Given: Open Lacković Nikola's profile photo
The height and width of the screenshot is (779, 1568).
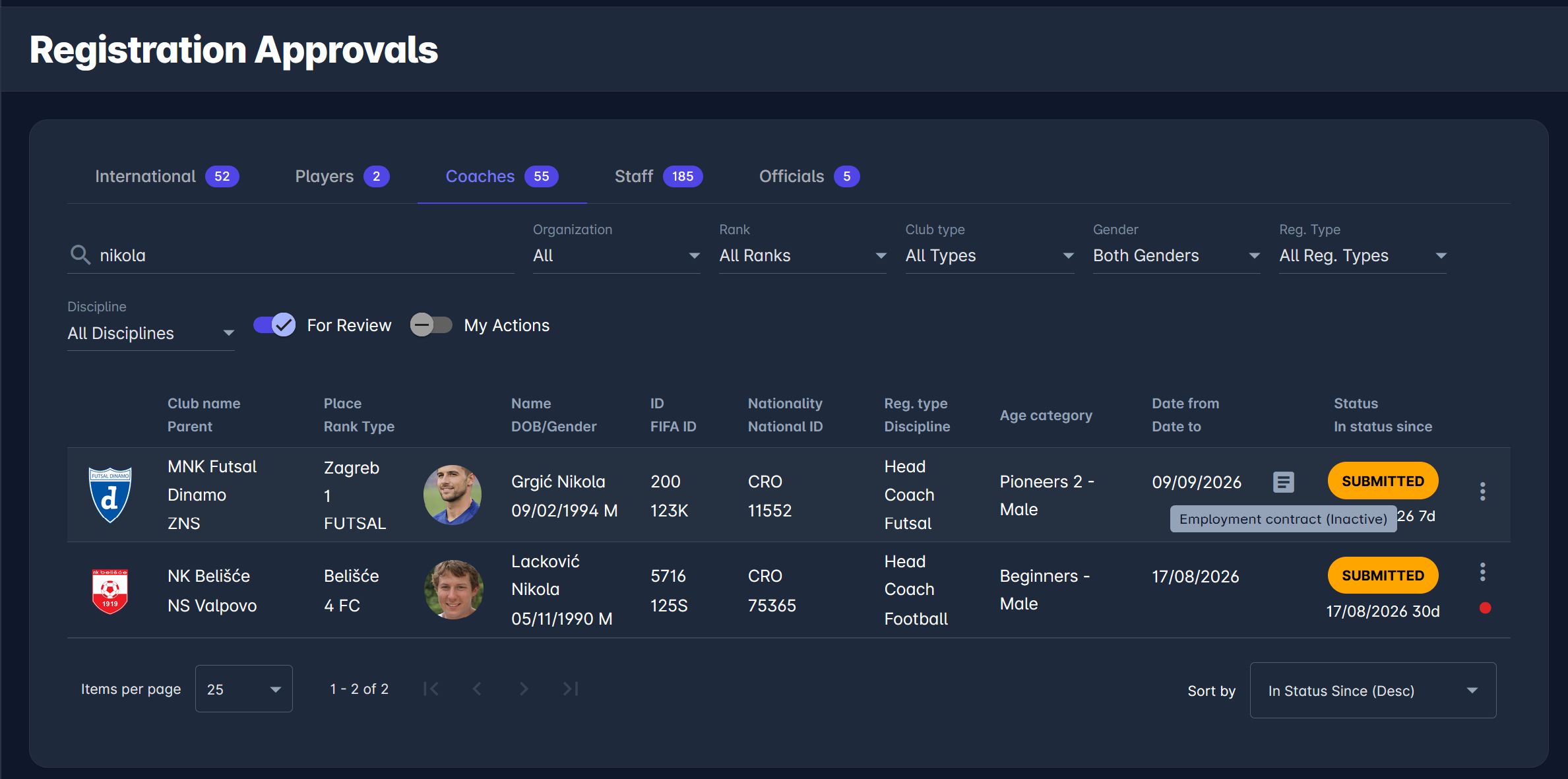Looking at the screenshot, I should tap(453, 590).
